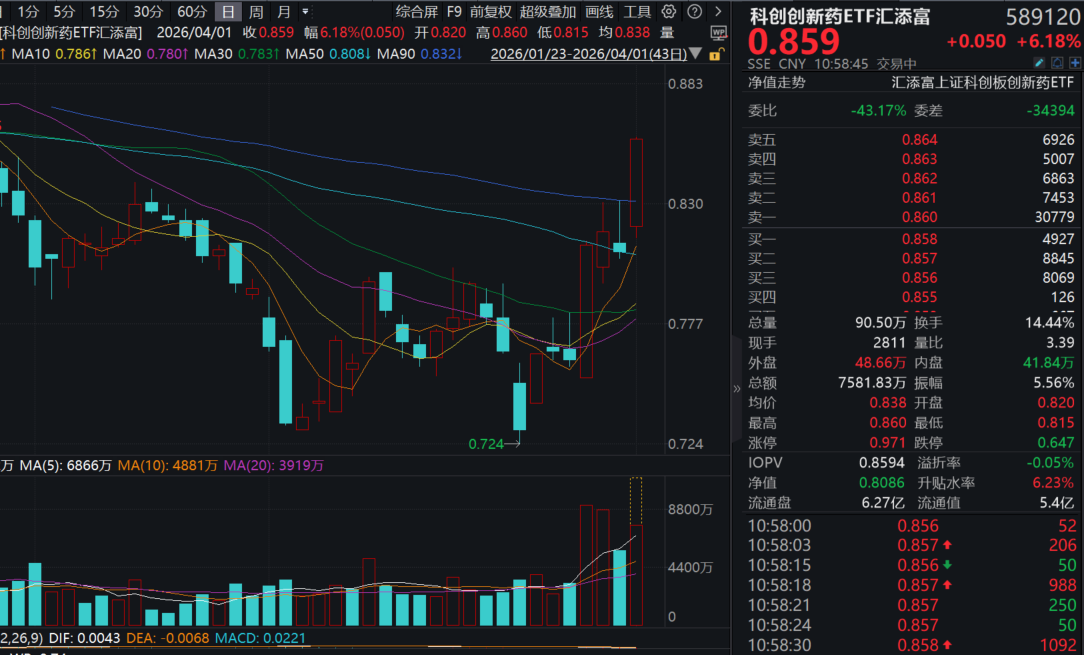Open the 超级叠加 overlay feature
This screenshot has height=655, width=1084.
547,12
